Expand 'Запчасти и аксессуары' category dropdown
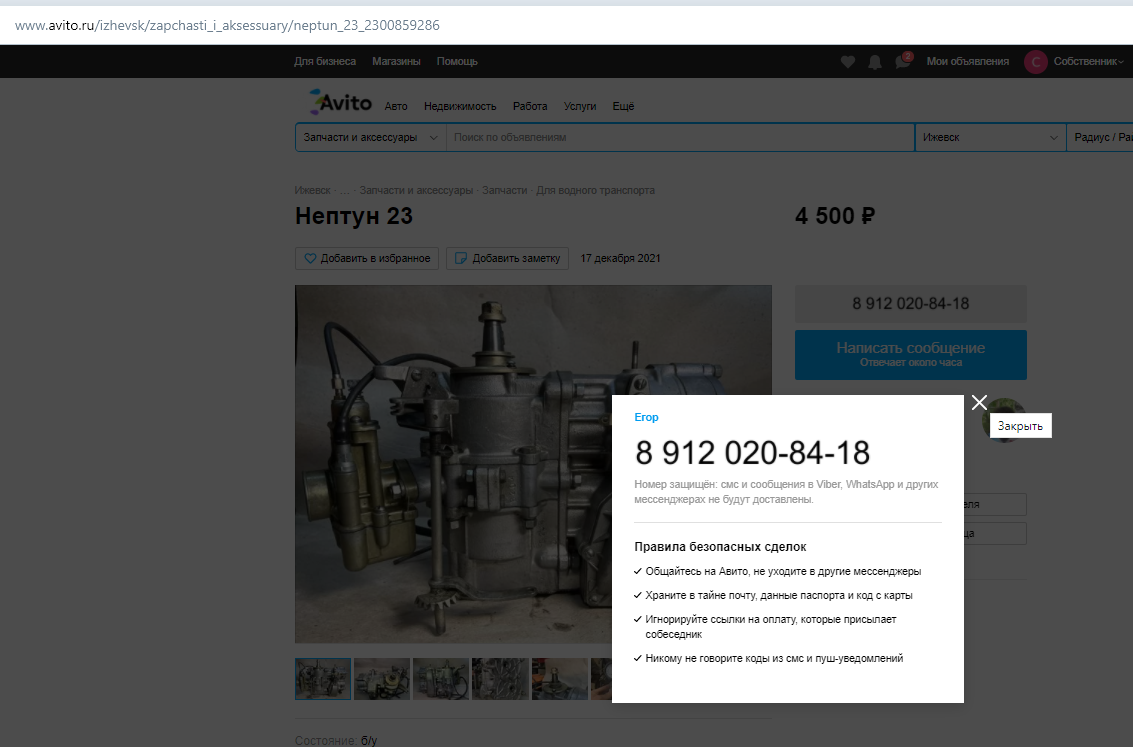 (432, 138)
